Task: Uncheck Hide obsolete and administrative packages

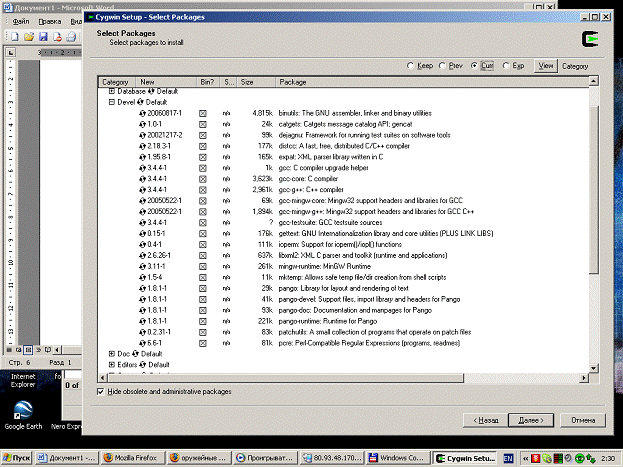Action: [101, 391]
